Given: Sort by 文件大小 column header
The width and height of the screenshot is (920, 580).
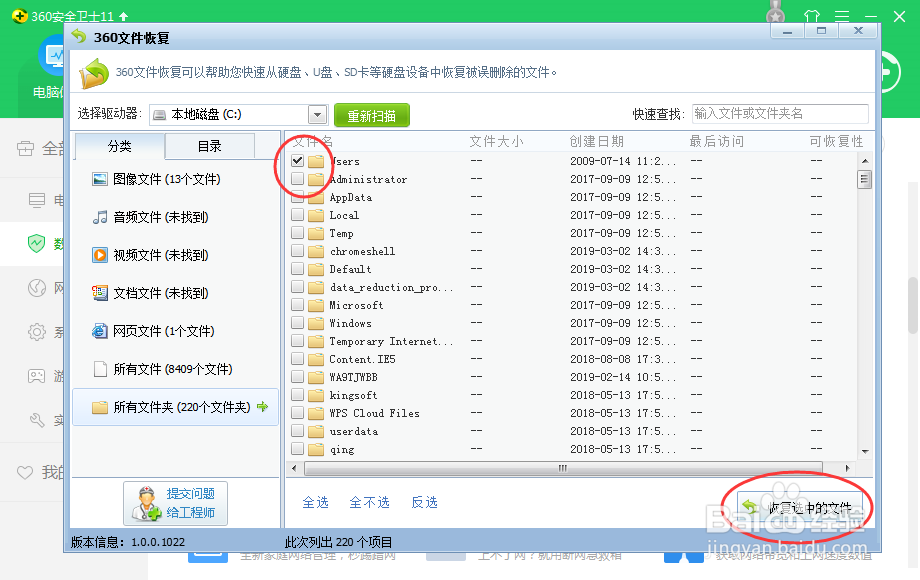Looking at the screenshot, I should tap(496, 141).
